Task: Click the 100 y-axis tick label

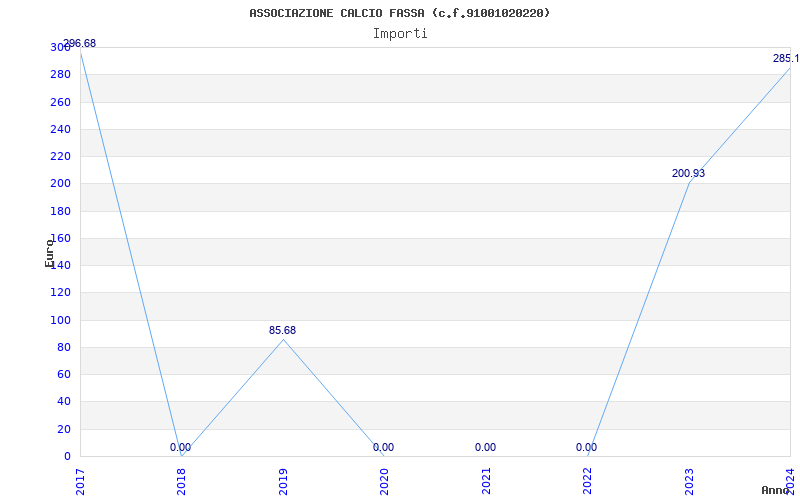Action: 60,320
